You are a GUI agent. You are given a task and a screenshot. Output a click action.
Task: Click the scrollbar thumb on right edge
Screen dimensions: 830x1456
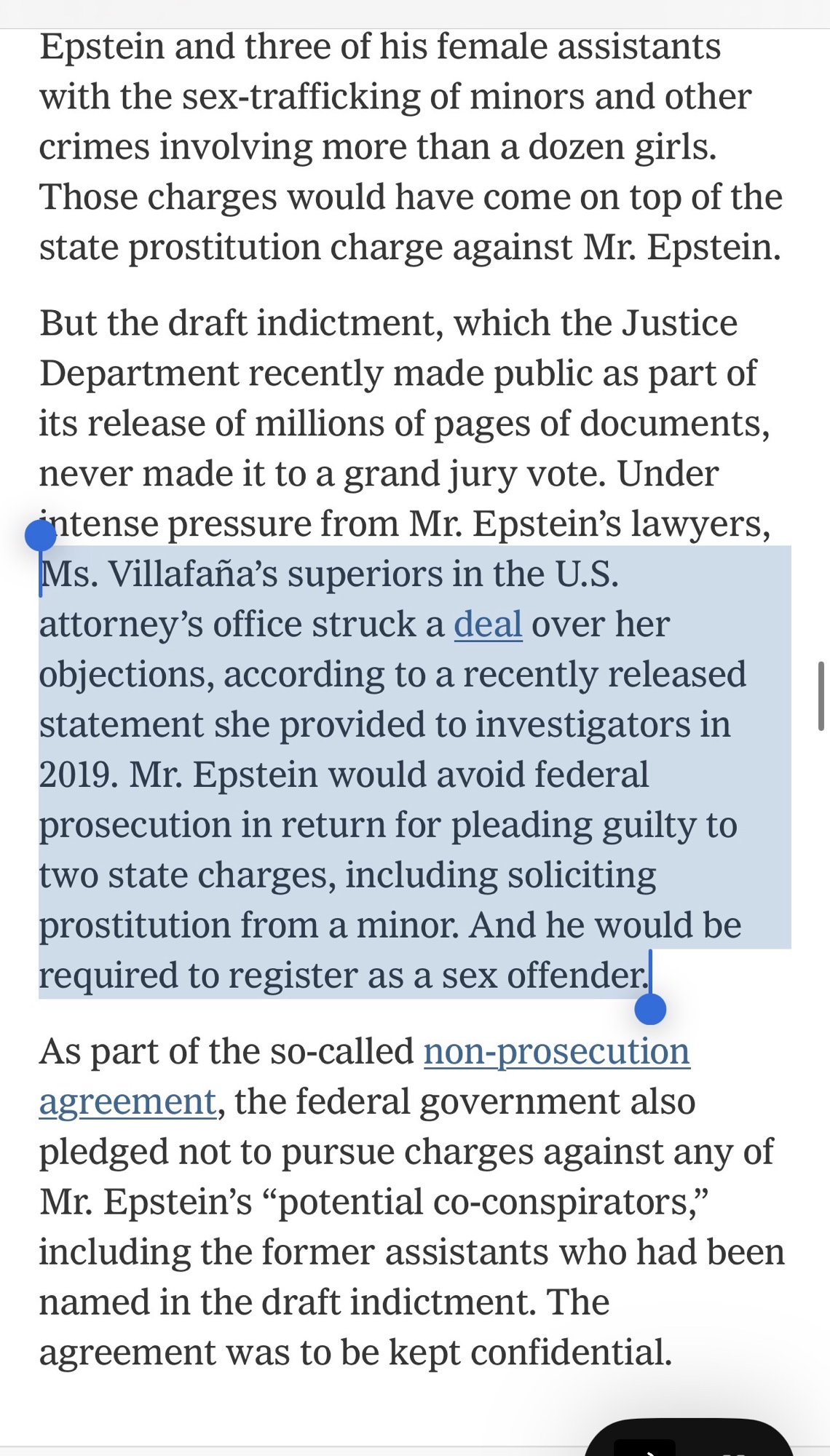click(821, 695)
